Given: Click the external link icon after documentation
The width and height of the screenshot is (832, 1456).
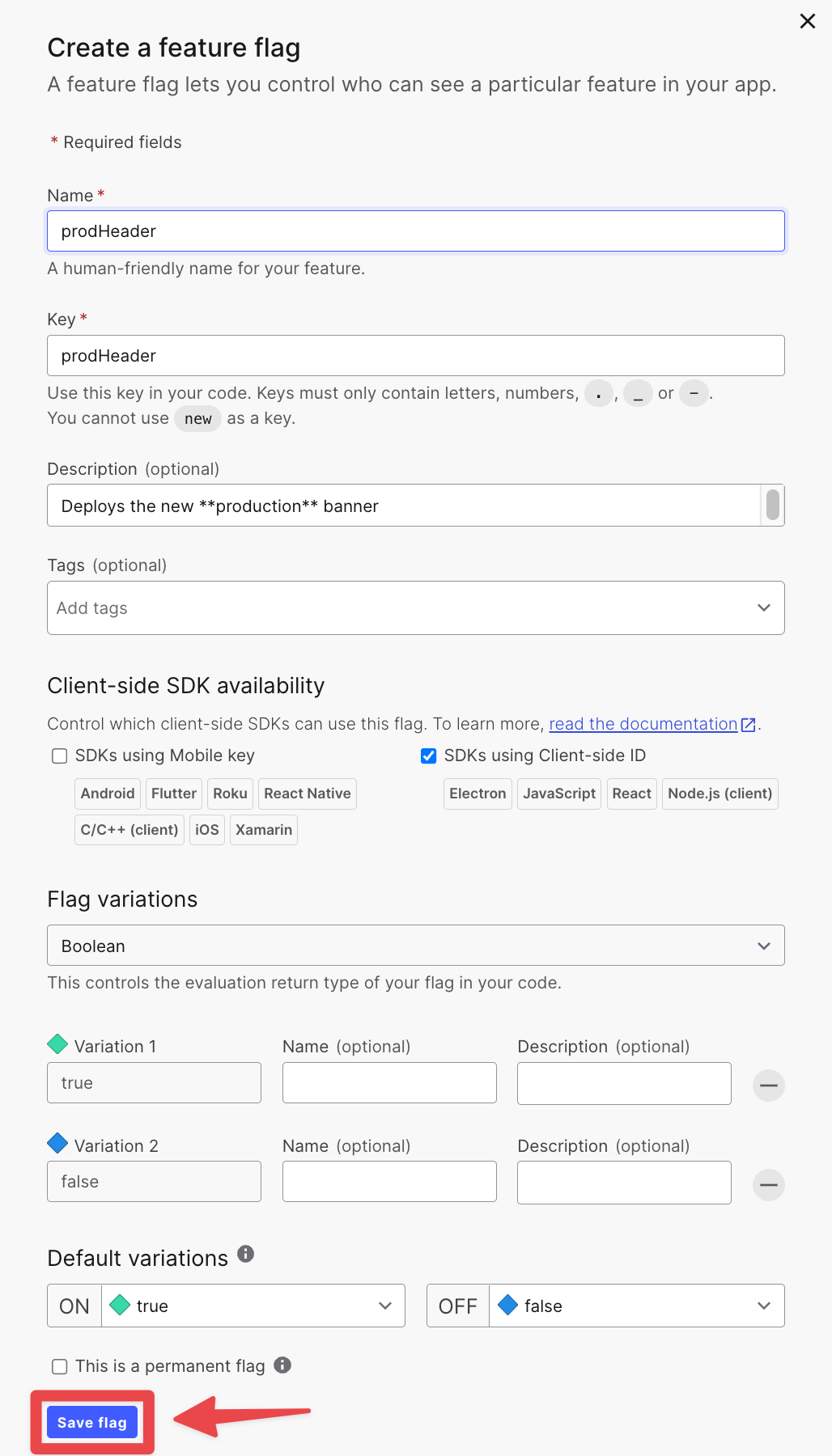Looking at the screenshot, I should click(749, 725).
